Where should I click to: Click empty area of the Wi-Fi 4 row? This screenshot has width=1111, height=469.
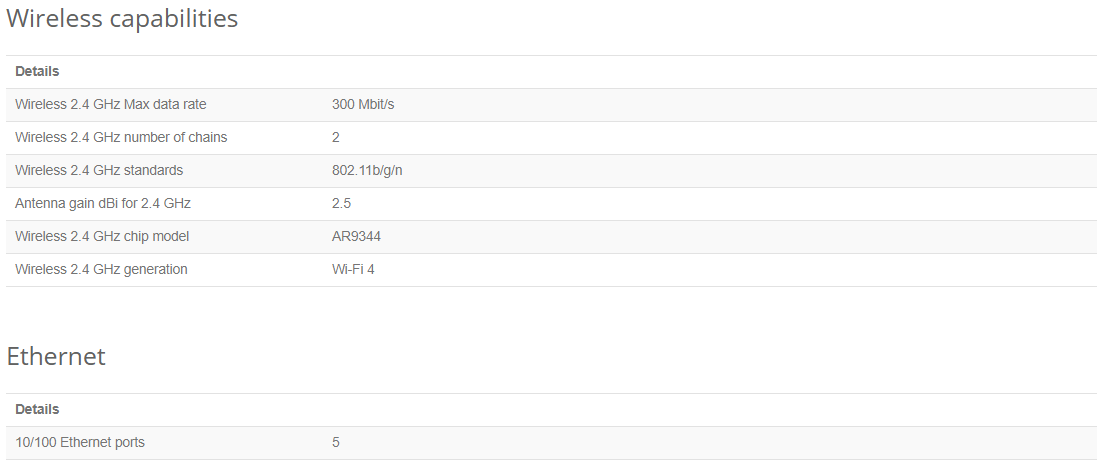[709, 269]
